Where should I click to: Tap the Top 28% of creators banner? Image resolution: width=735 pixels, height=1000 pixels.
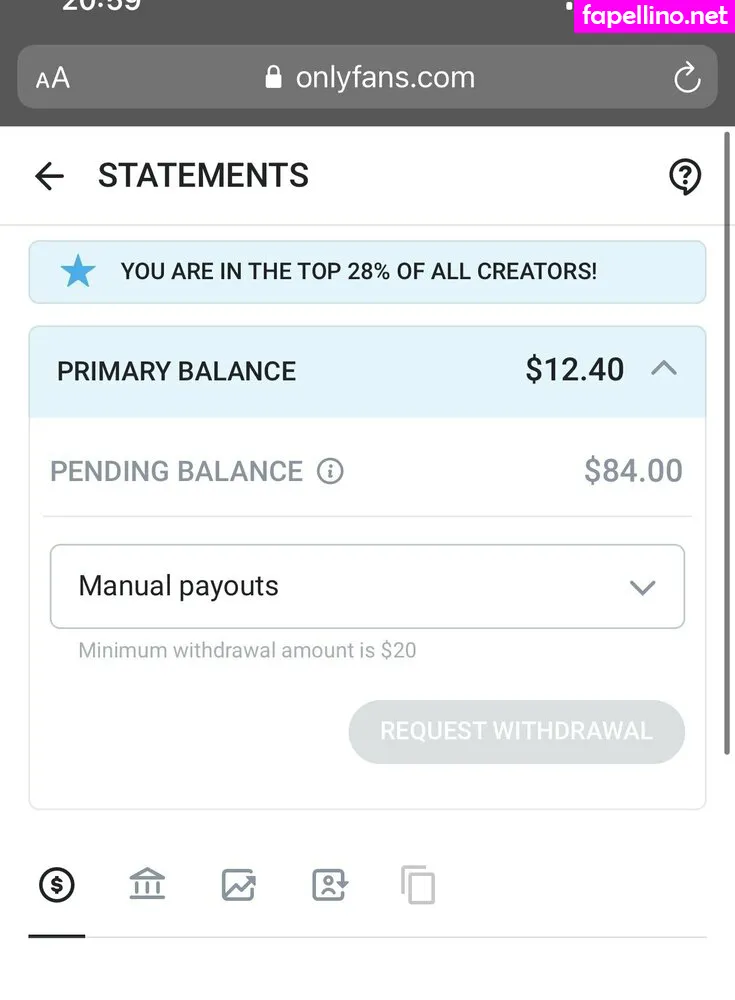[367, 271]
